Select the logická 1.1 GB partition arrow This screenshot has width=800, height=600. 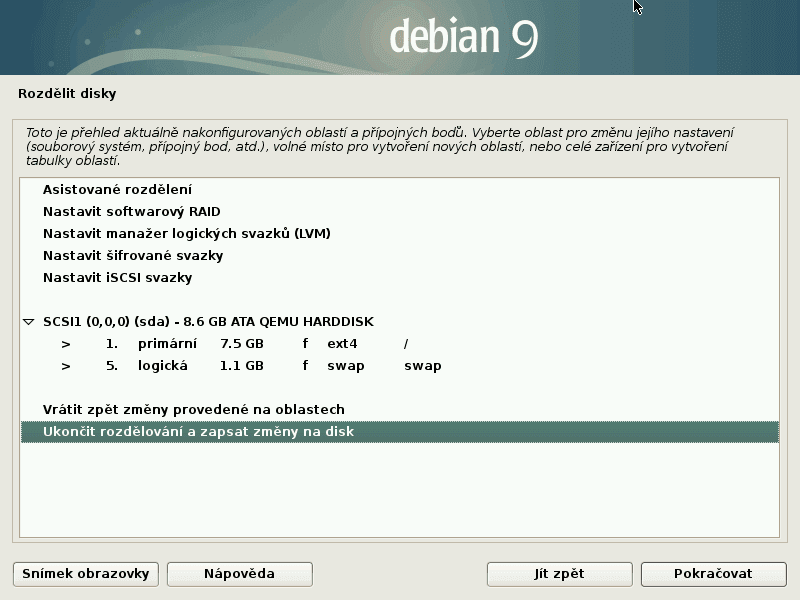point(65,366)
